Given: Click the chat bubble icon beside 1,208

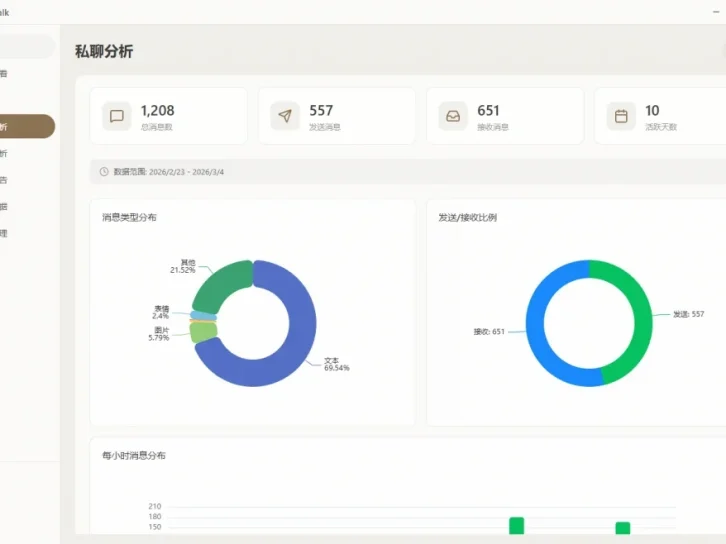Looking at the screenshot, I should [x=117, y=116].
